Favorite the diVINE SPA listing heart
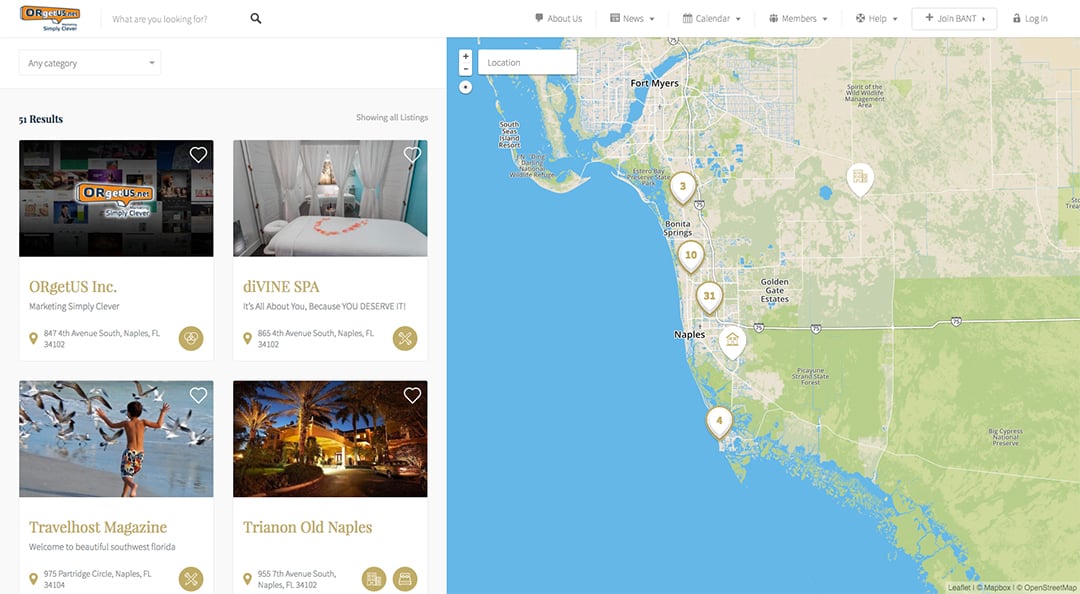The image size is (1080, 594). (x=412, y=155)
